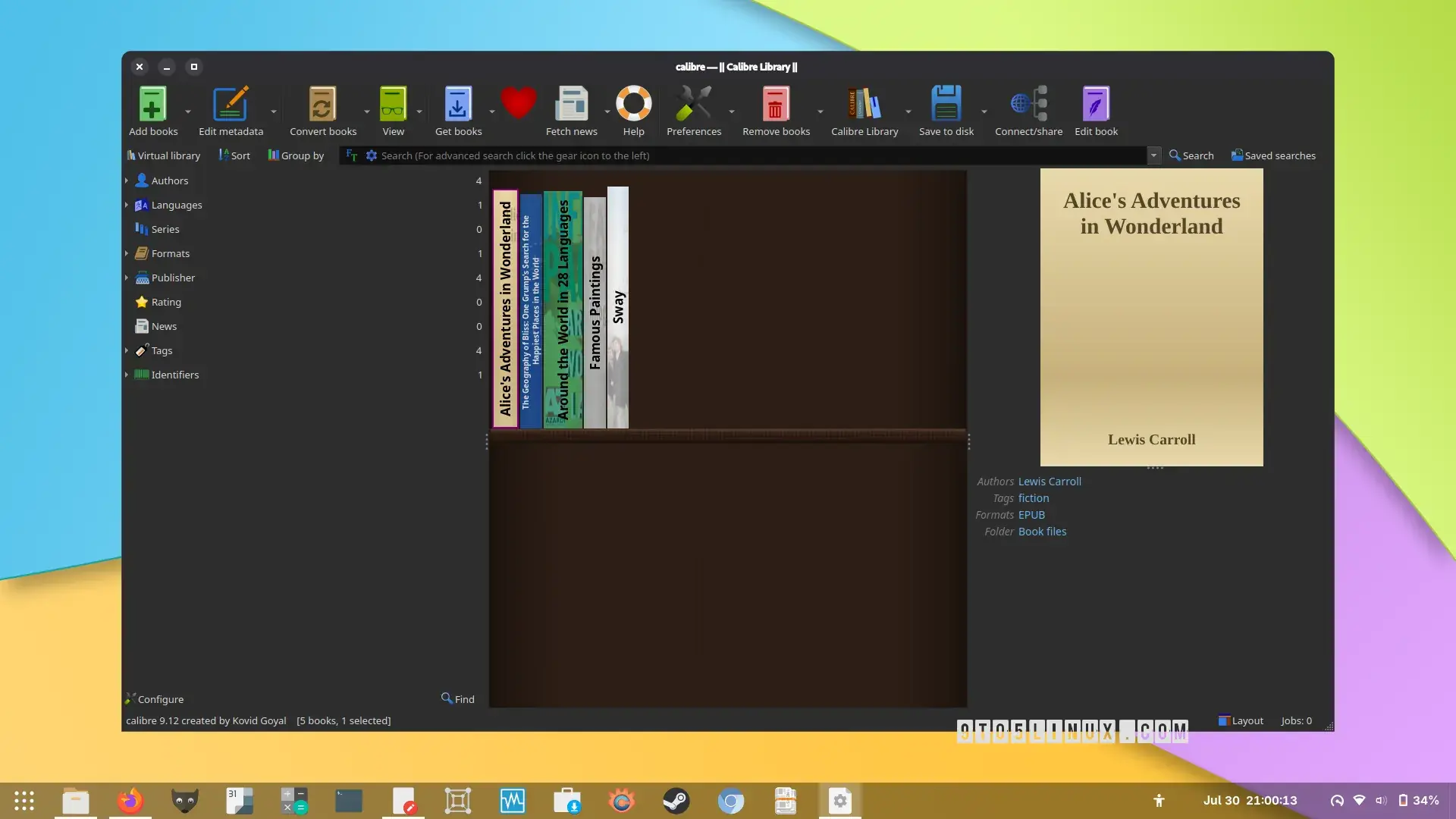Select the Famous Paintings book spine
Screen dimensions: 1456x819
[595, 312]
